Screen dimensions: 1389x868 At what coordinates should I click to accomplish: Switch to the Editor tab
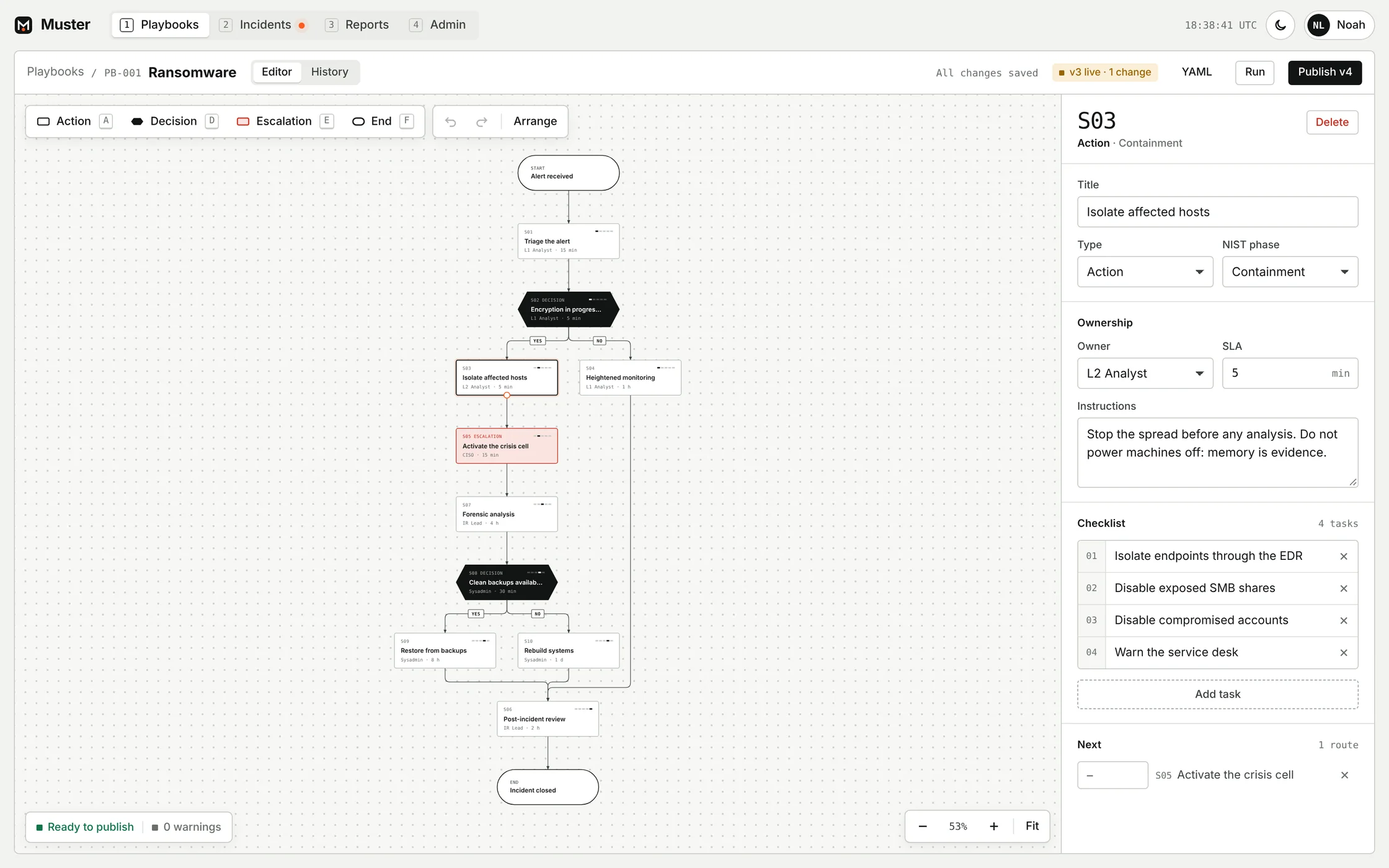tap(277, 72)
